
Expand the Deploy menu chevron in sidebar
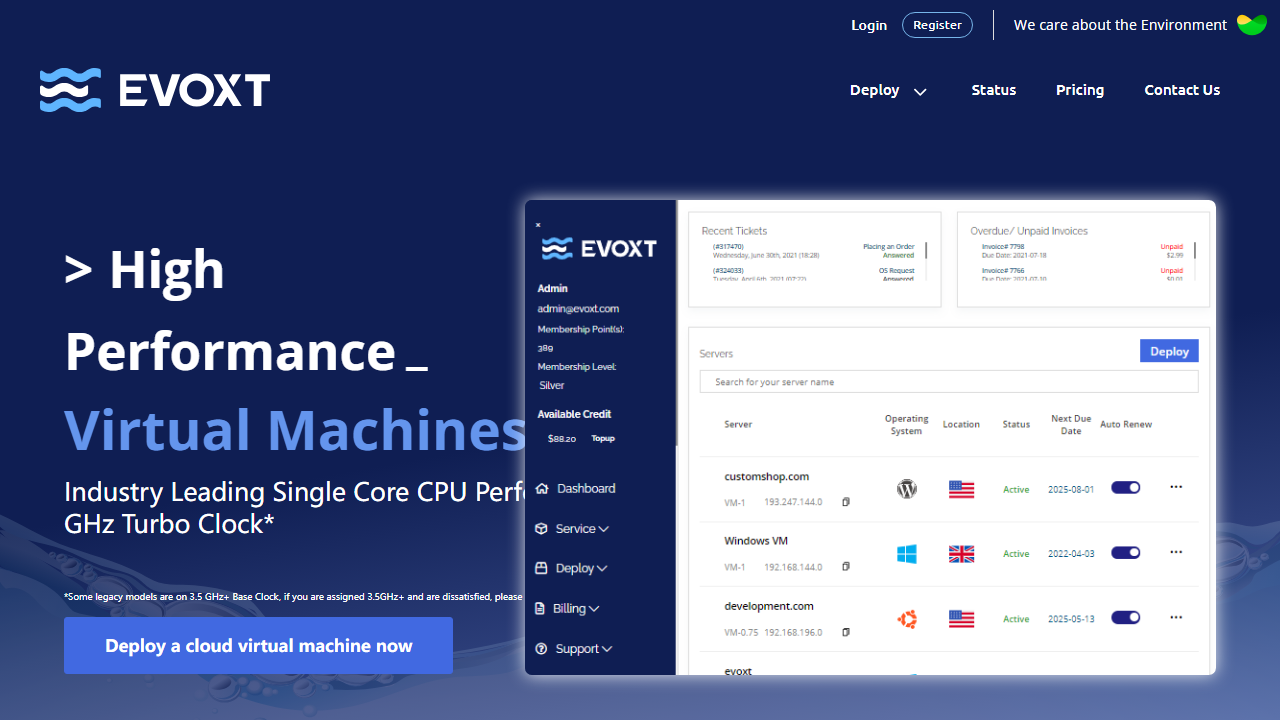602,569
